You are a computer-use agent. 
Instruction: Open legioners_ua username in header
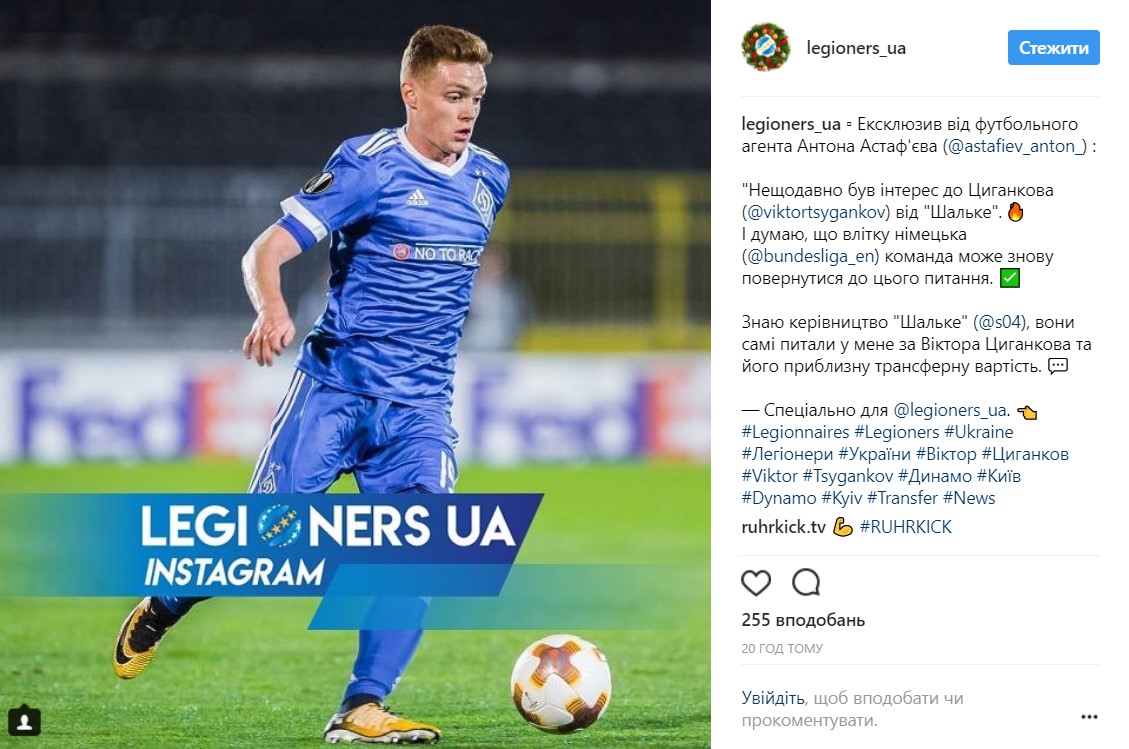(x=856, y=48)
